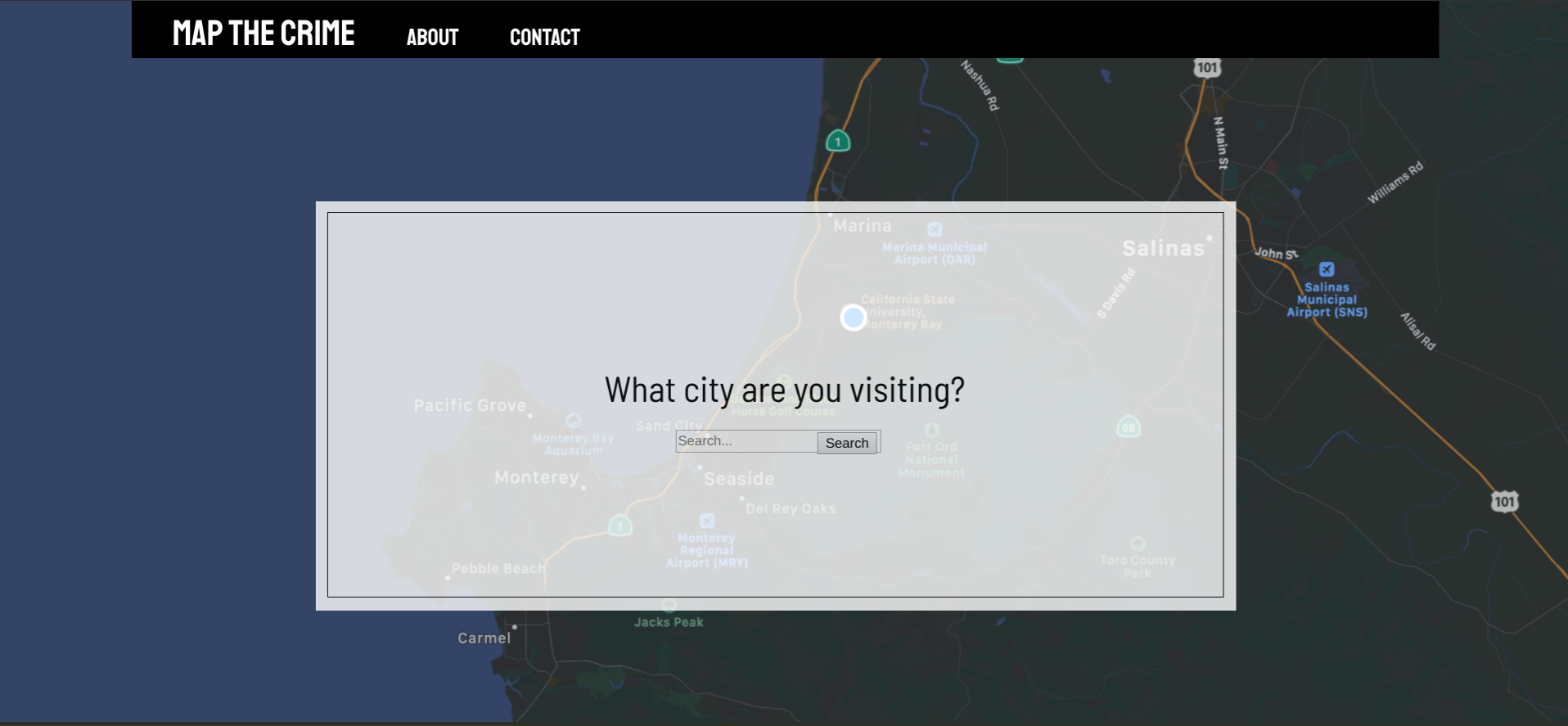Screen dimensions: 1568x726
Task: Click the US 101 shield at right edge
Action: click(x=1504, y=502)
